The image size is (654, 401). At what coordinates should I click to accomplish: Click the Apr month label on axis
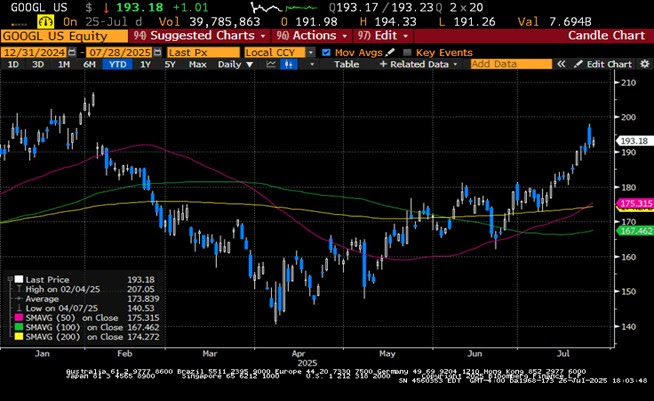(298, 353)
